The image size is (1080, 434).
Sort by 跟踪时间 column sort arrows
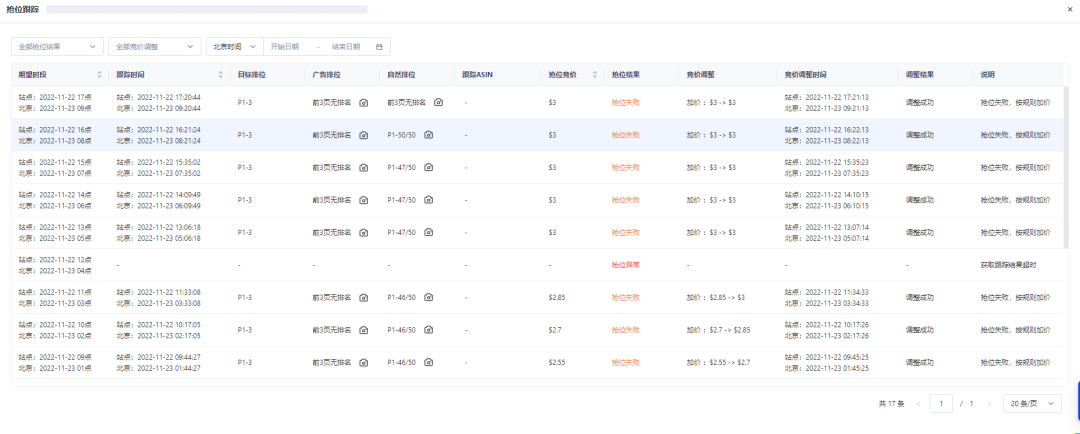(x=221, y=75)
